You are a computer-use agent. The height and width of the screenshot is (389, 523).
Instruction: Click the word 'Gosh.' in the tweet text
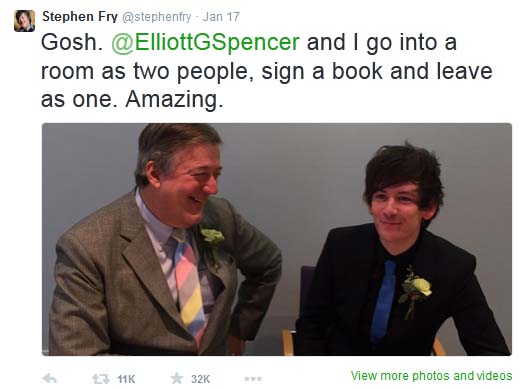(x=72, y=42)
